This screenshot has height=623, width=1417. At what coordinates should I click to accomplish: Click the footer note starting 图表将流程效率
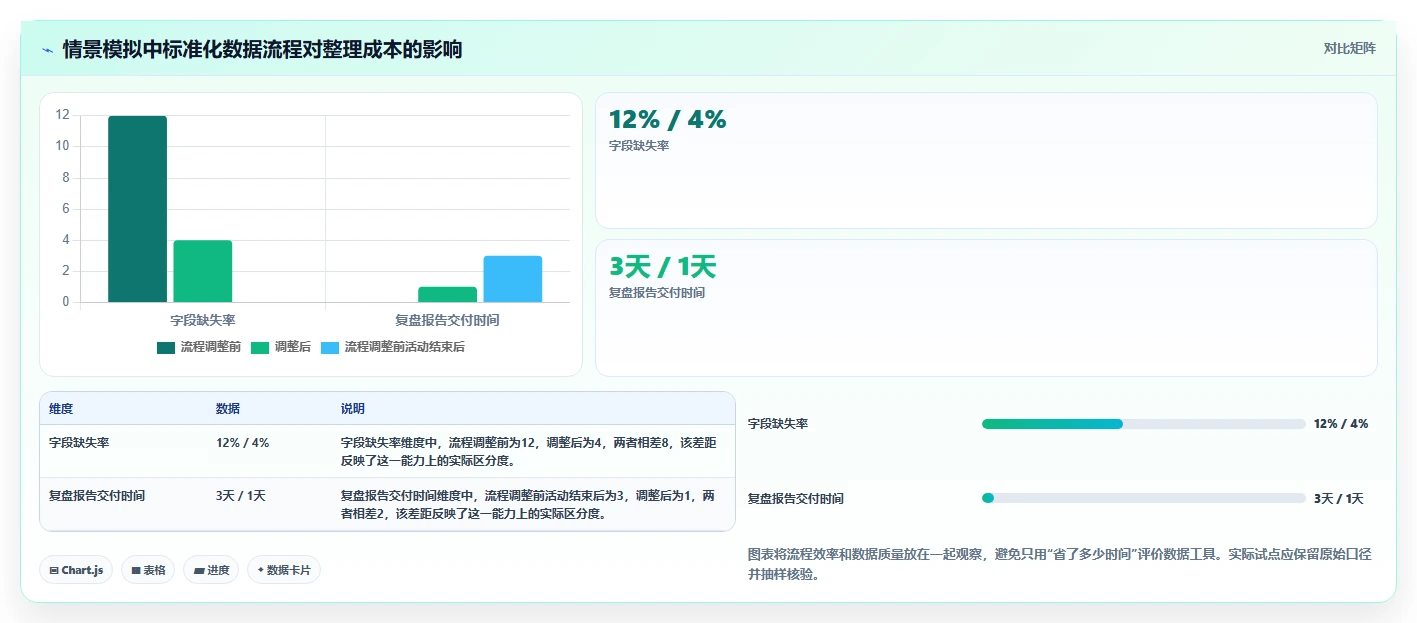[x=1059, y=564]
